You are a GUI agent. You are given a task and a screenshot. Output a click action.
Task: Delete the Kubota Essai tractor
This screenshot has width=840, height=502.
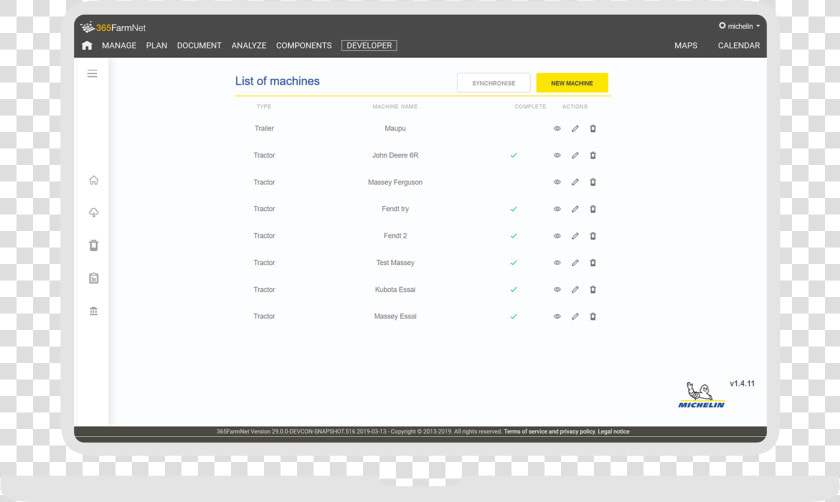click(x=593, y=289)
